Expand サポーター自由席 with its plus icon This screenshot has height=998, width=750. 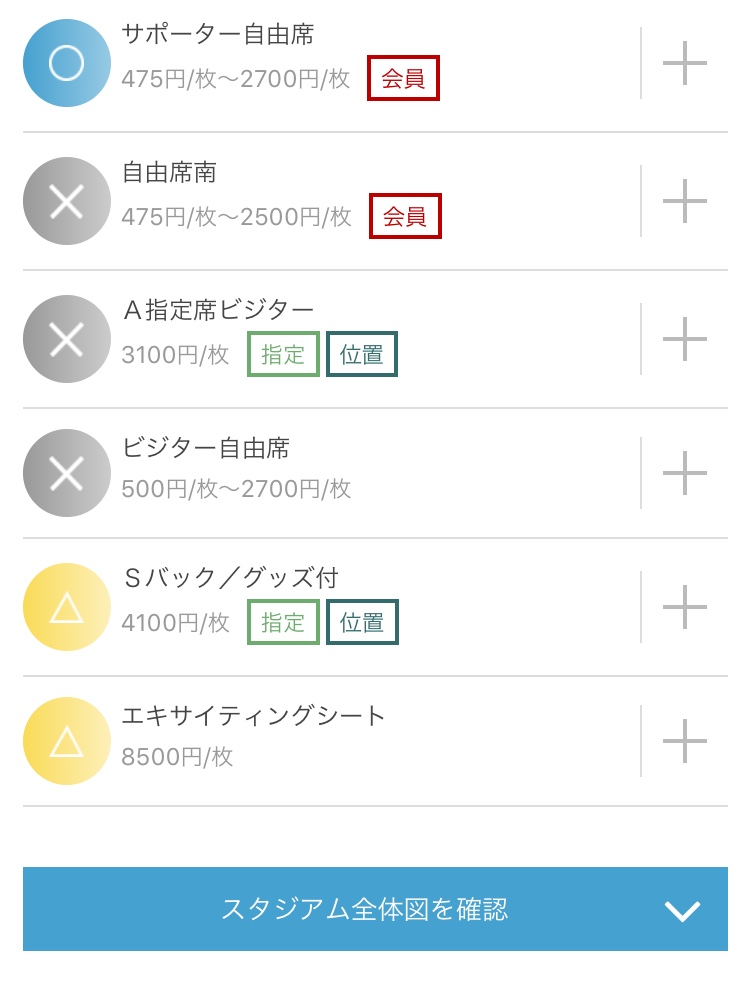pos(685,64)
